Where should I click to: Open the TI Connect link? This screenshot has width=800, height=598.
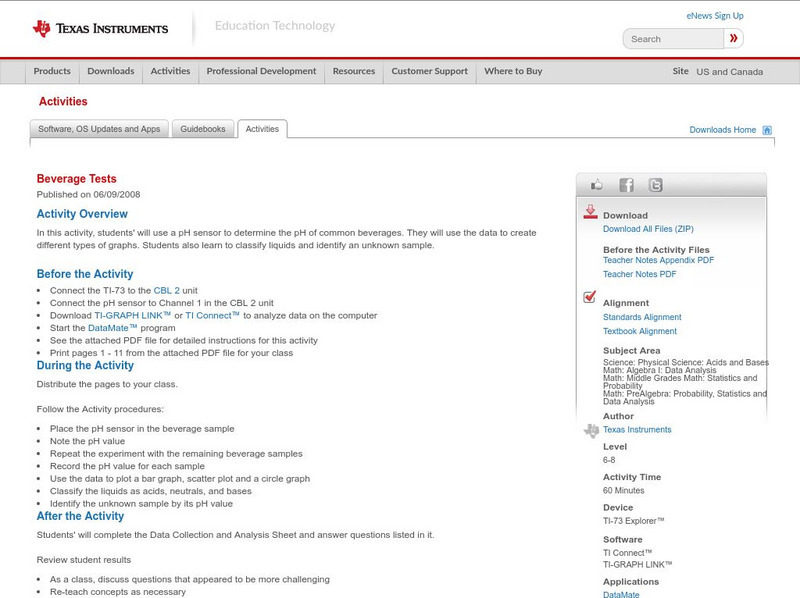[212, 315]
